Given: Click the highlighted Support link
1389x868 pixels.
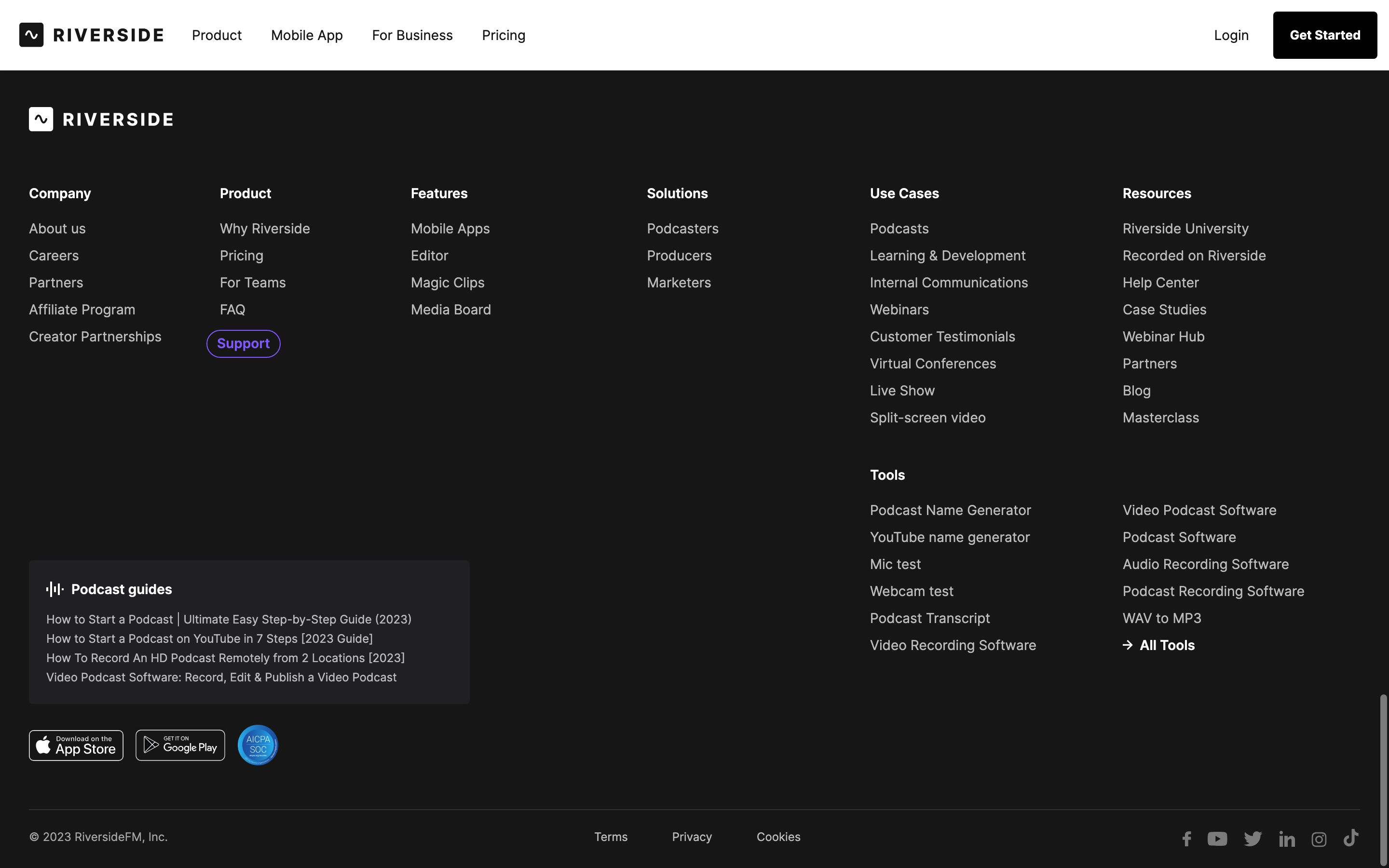Looking at the screenshot, I should [x=244, y=343].
